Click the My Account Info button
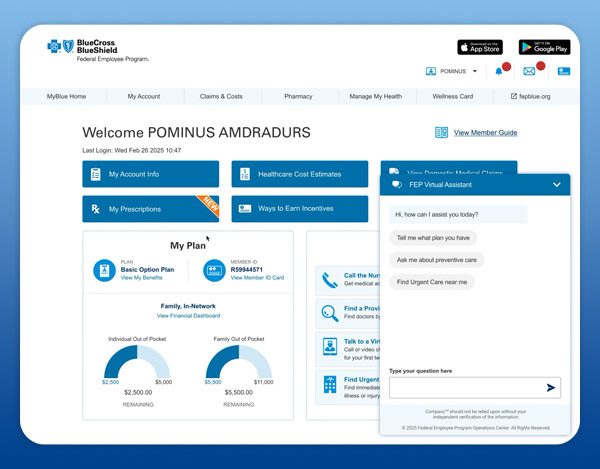The height and width of the screenshot is (469, 600). tap(151, 174)
